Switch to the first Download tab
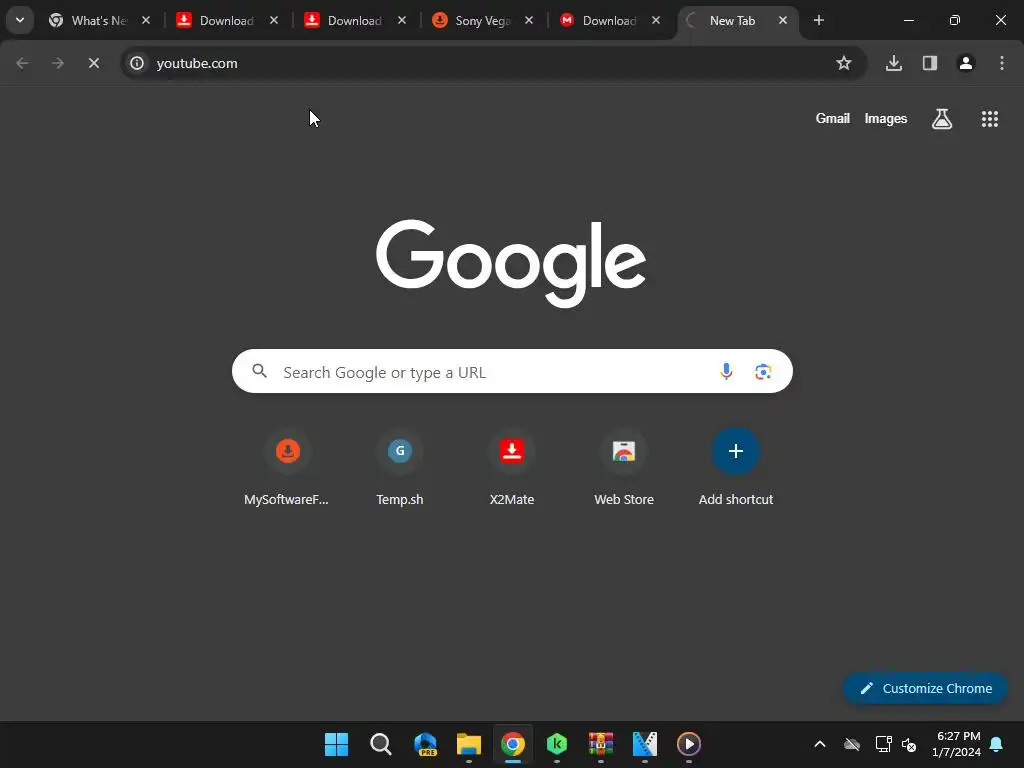Viewport: 1024px width, 768px height. tap(227, 20)
